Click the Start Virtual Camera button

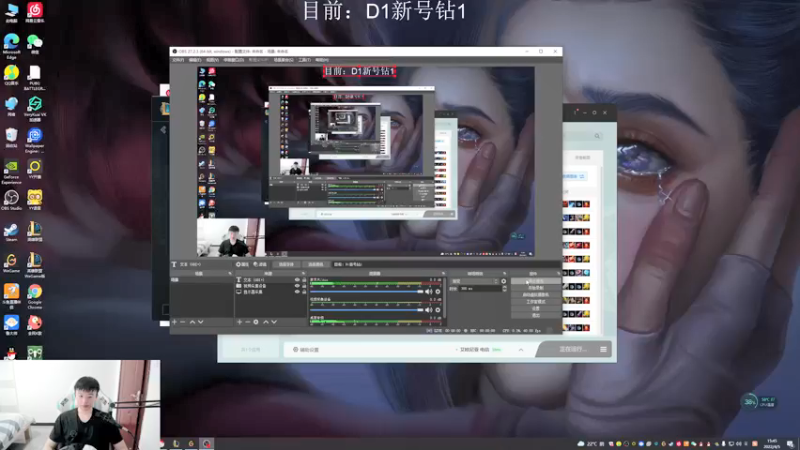535,294
